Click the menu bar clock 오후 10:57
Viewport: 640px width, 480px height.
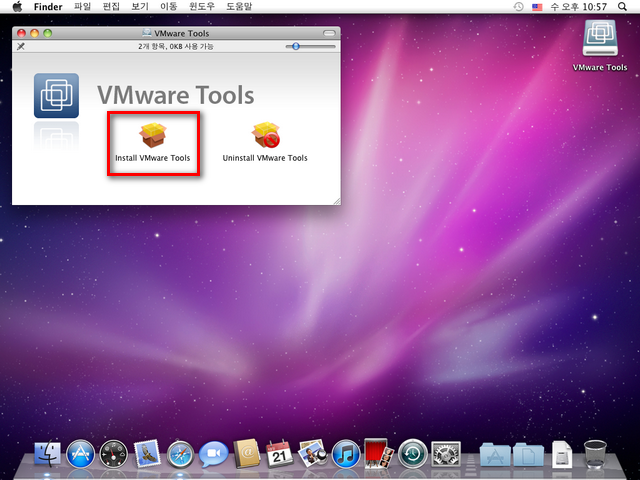(x=579, y=7)
